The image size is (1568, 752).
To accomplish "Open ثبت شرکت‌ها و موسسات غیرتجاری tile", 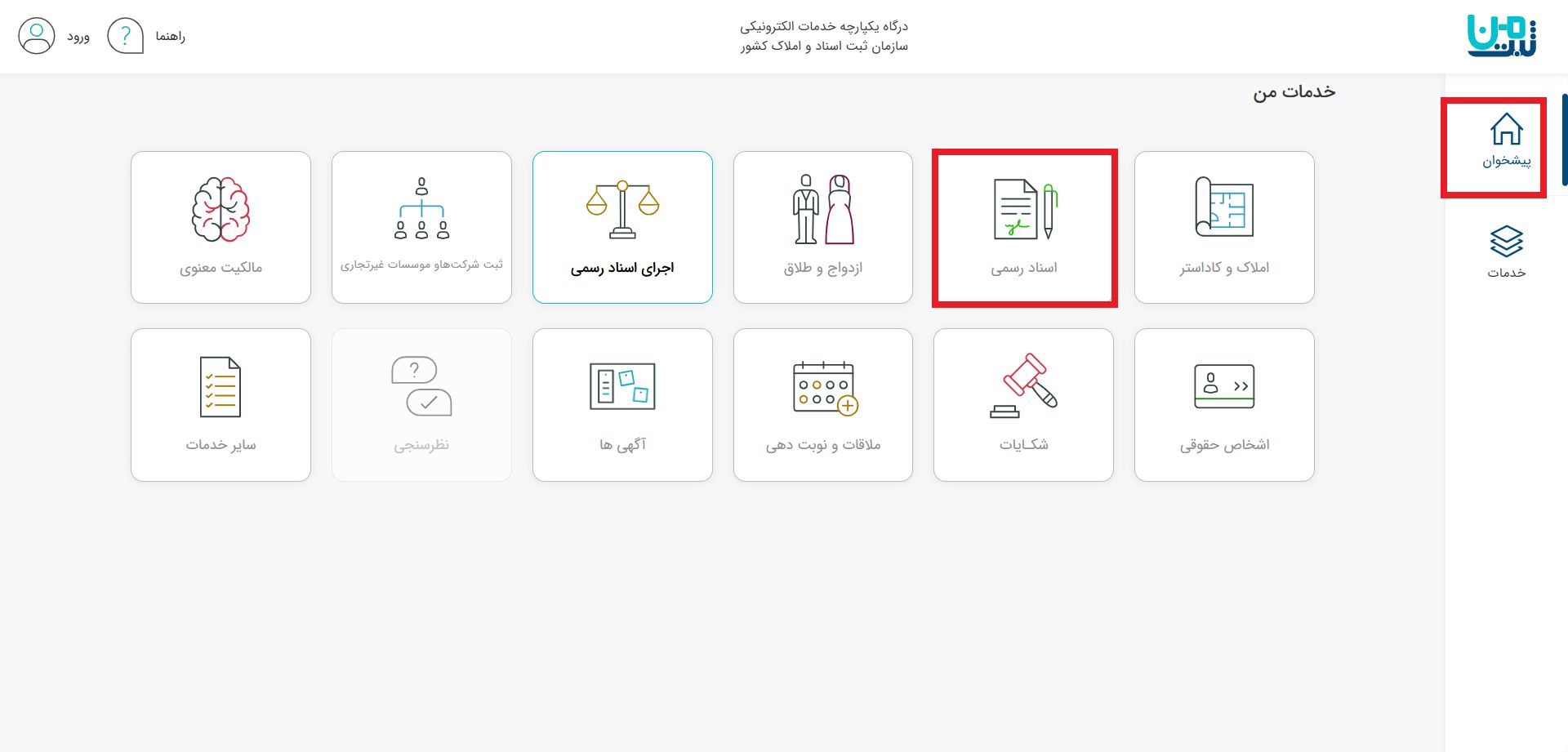I will click(x=421, y=227).
